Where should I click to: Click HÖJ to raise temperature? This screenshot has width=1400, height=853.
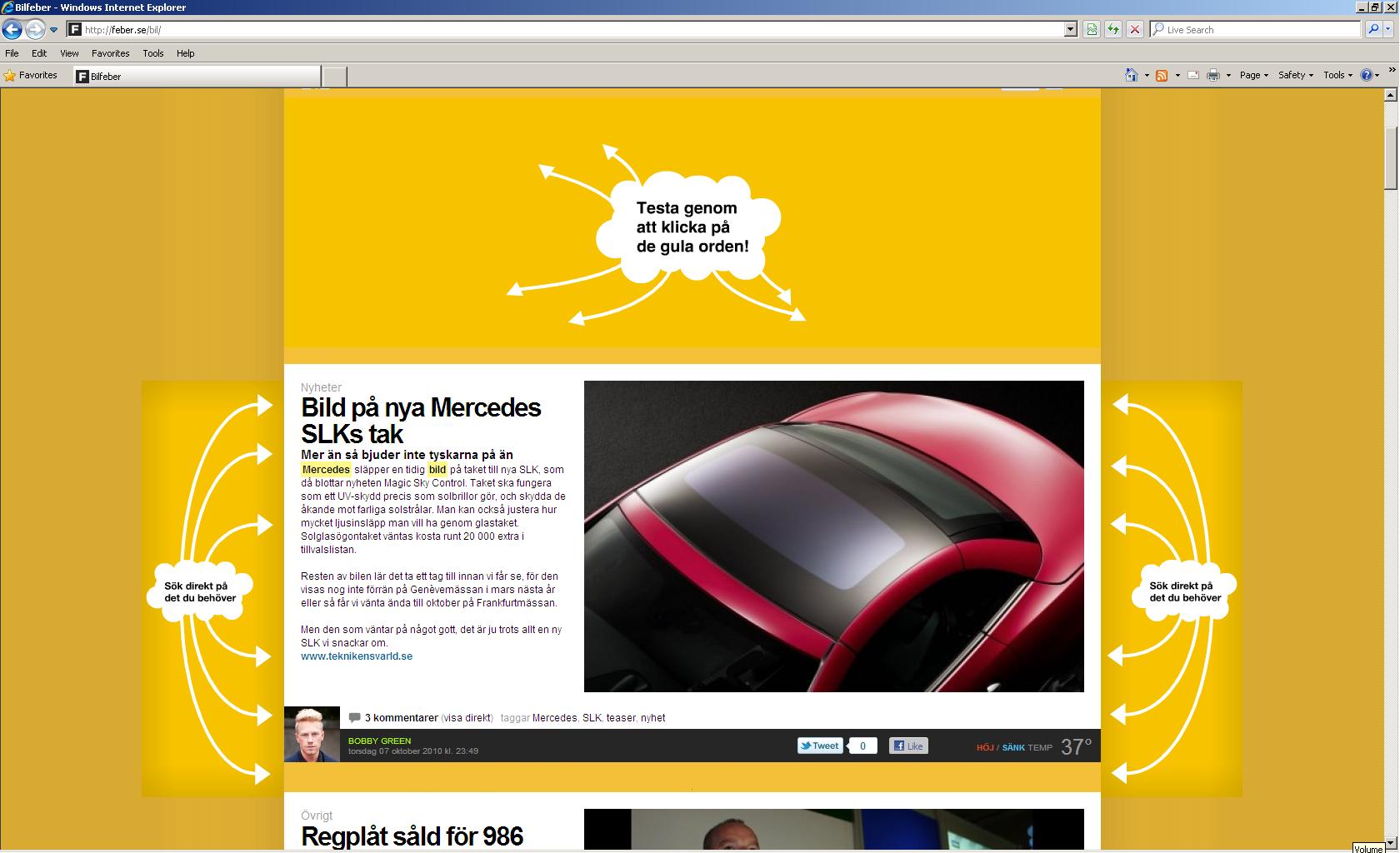(985, 748)
